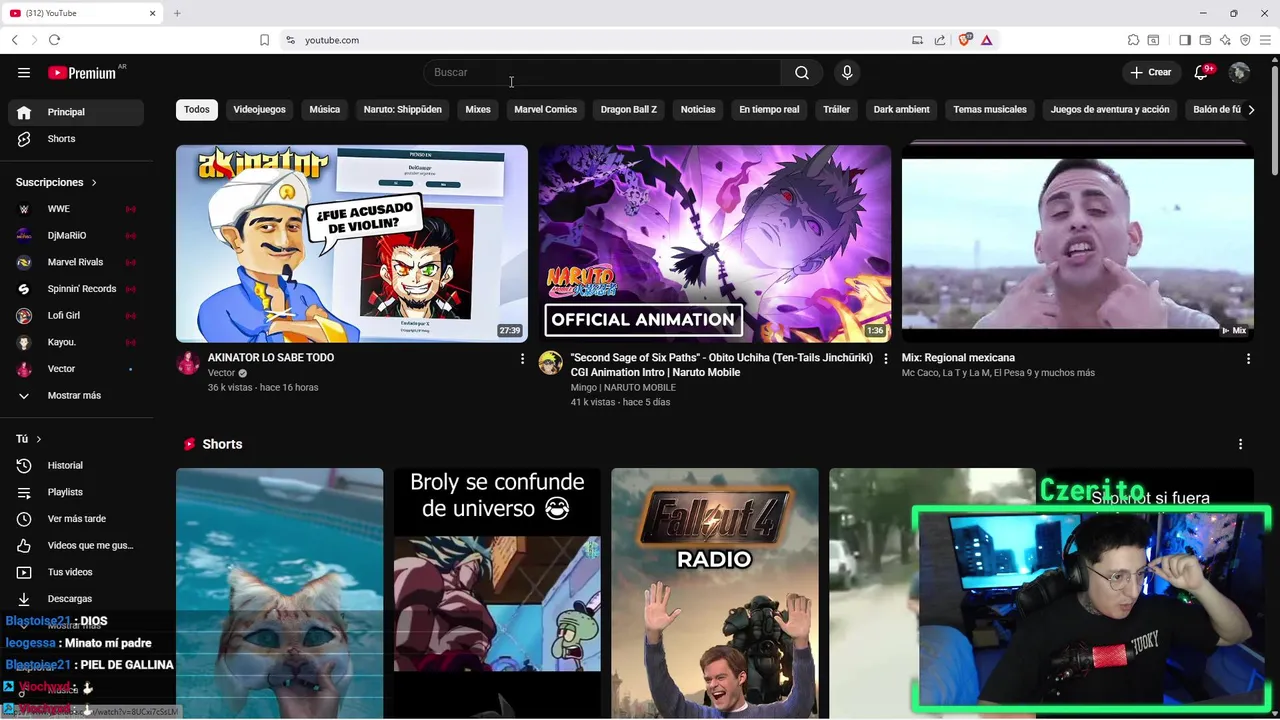The width and height of the screenshot is (1280, 720).
Task: Select Juegos de aventura y acción chip
Action: [x=1110, y=110]
